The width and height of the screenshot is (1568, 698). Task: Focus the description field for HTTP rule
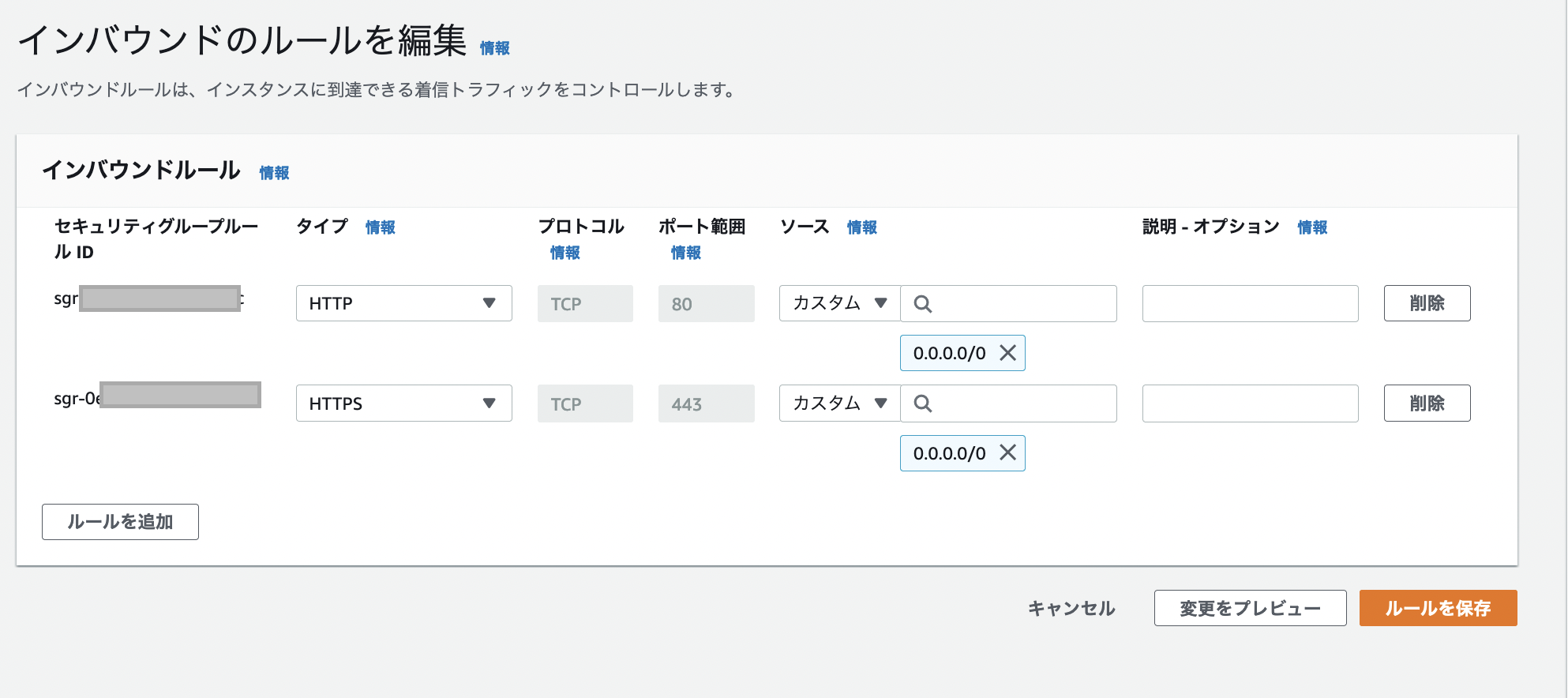tap(1249, 304)
